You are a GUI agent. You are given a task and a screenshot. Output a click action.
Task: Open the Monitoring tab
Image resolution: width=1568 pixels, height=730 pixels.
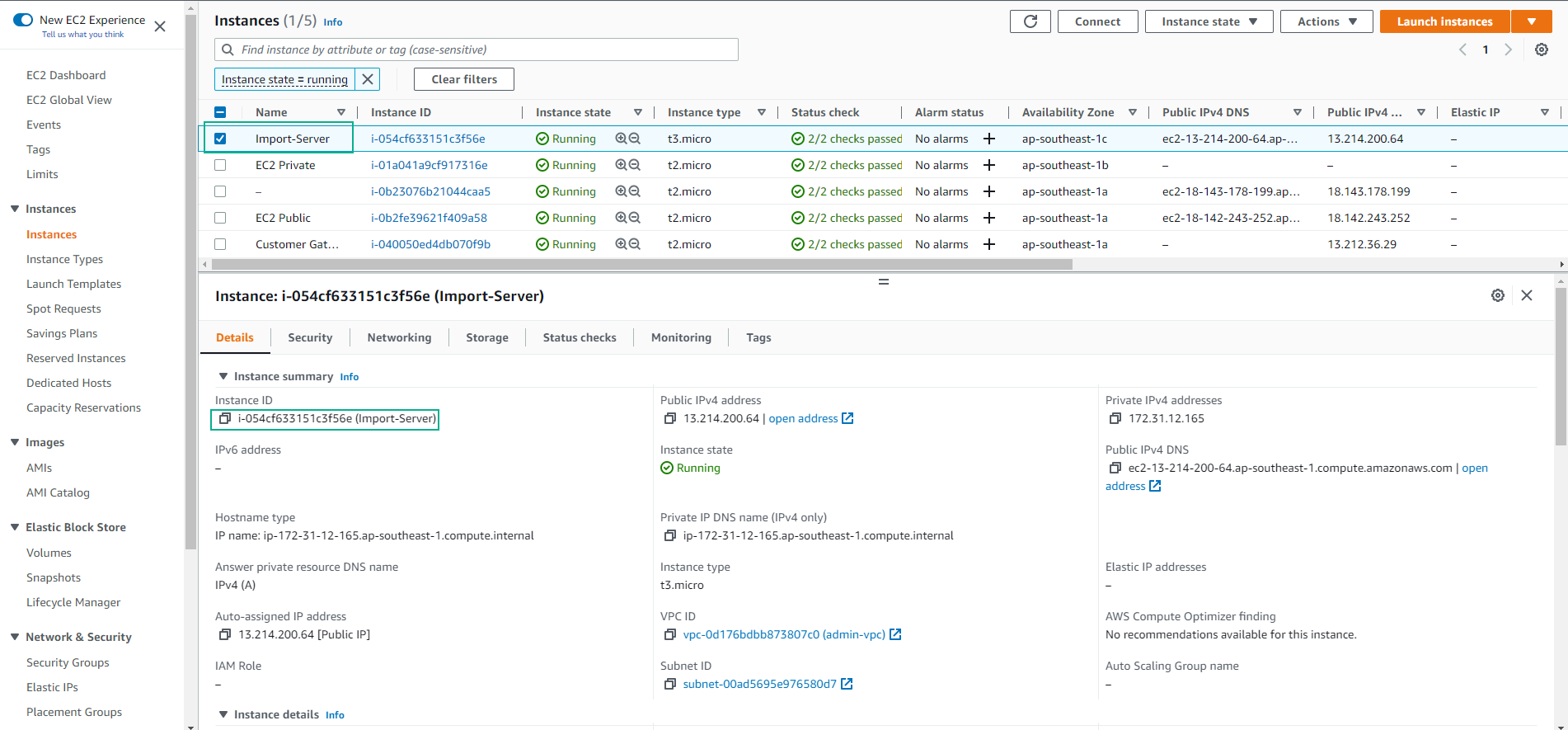point(681,337)
